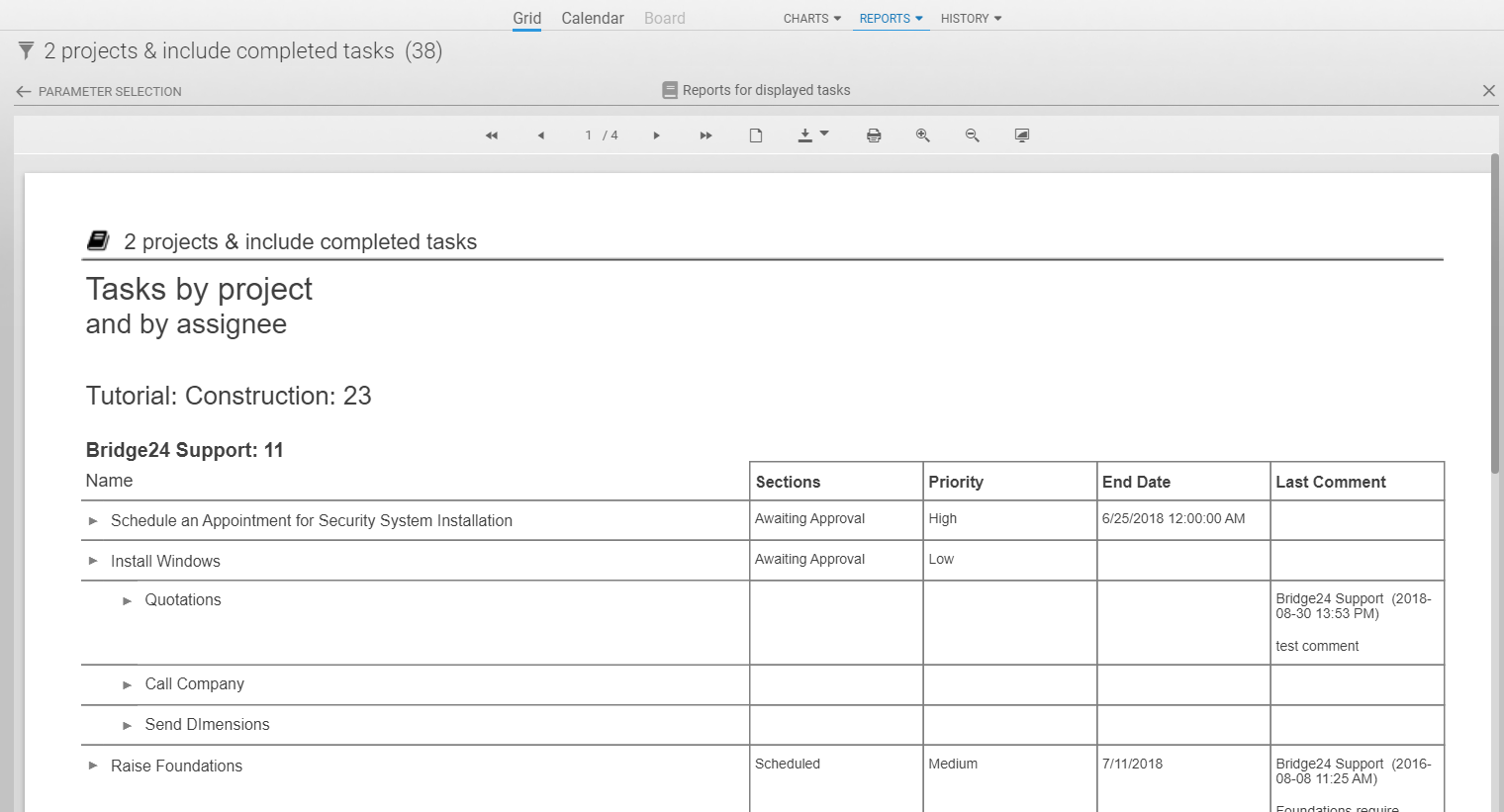Jump to last report page
1504x812 pixels.
pos(705,135)
